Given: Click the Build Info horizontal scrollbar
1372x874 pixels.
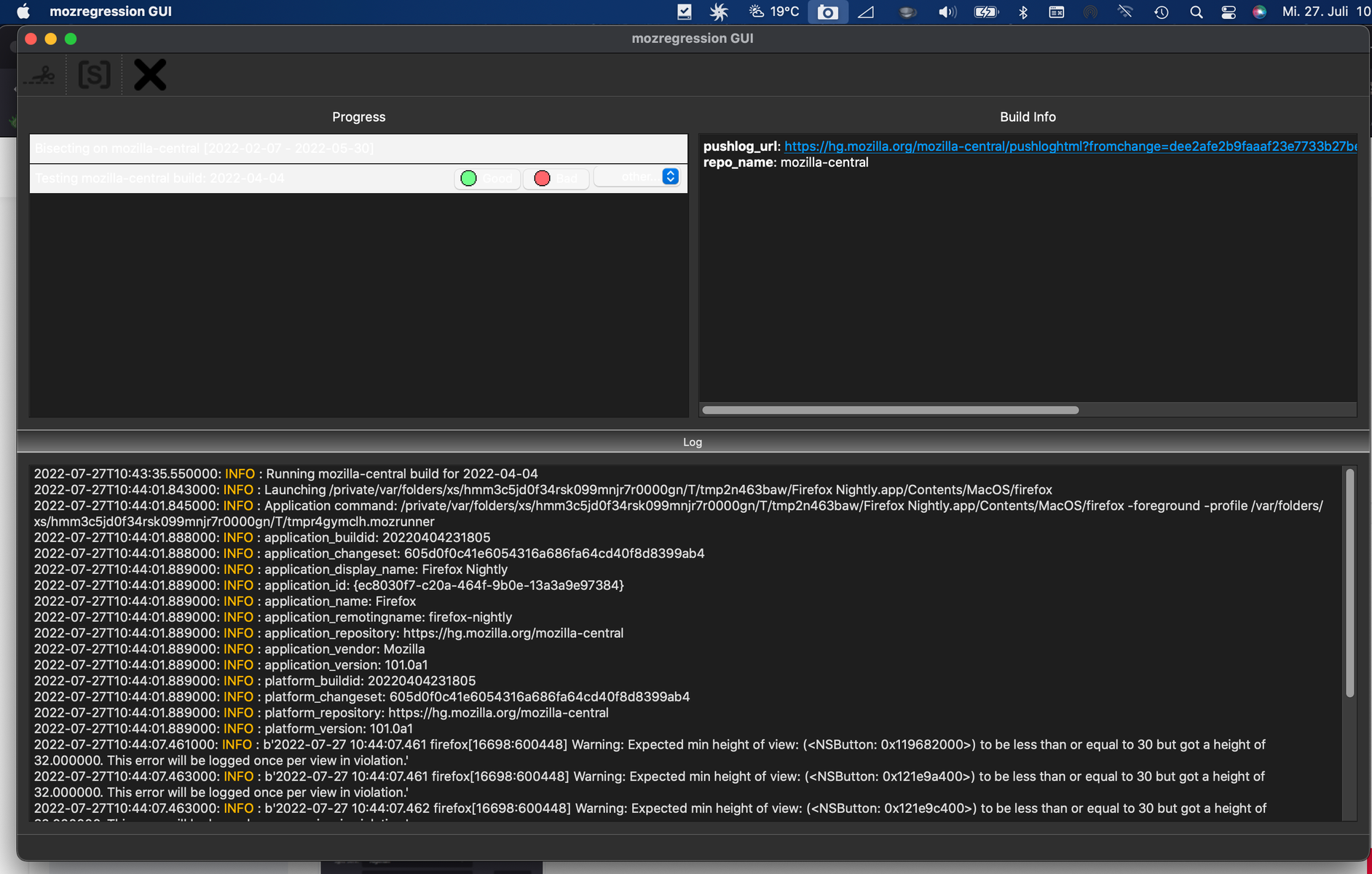Looking at the screenshot, I should tap(890, 410).
